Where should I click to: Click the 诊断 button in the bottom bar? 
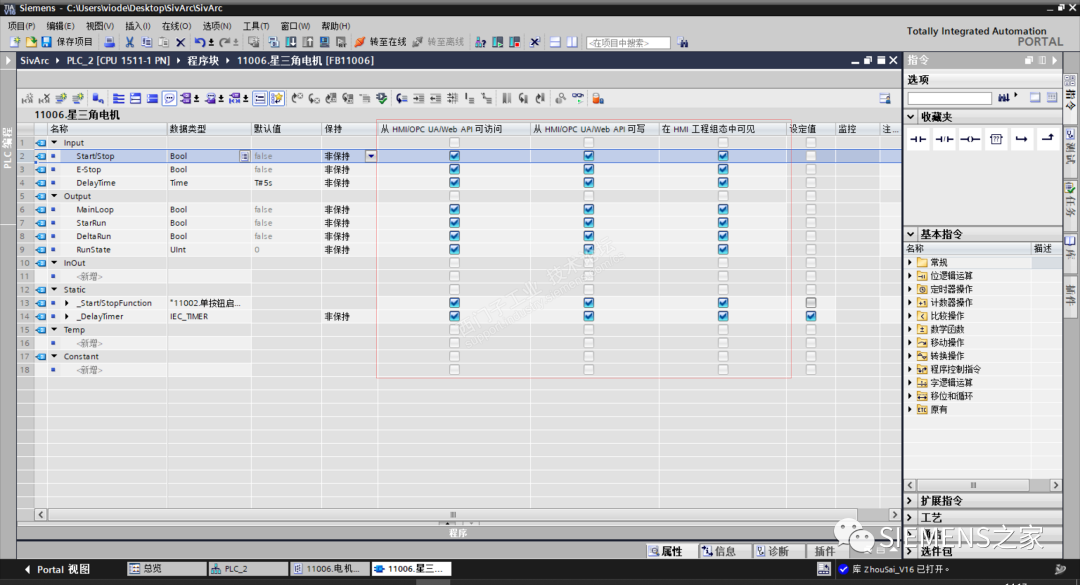click(780, 550)
